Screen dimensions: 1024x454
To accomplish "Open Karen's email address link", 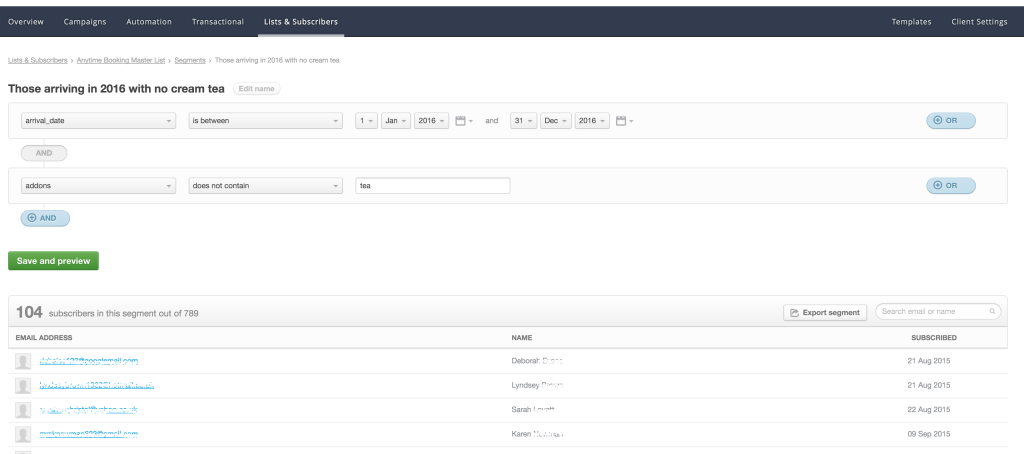I will click(88, 434).
